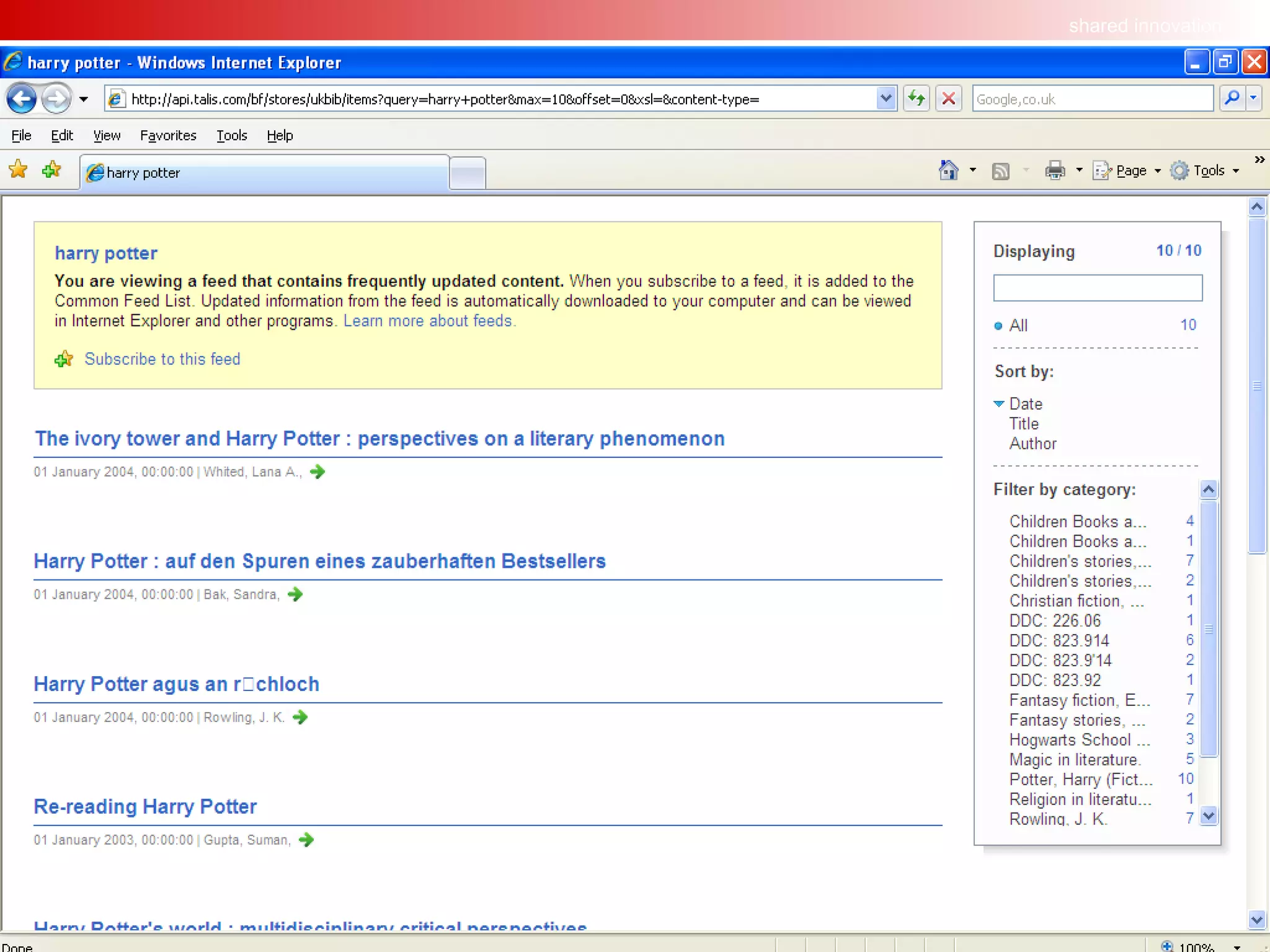Click Subscribe to this feed link
Viewport: 1270px width, 952px height.
(x=162, y=359)
